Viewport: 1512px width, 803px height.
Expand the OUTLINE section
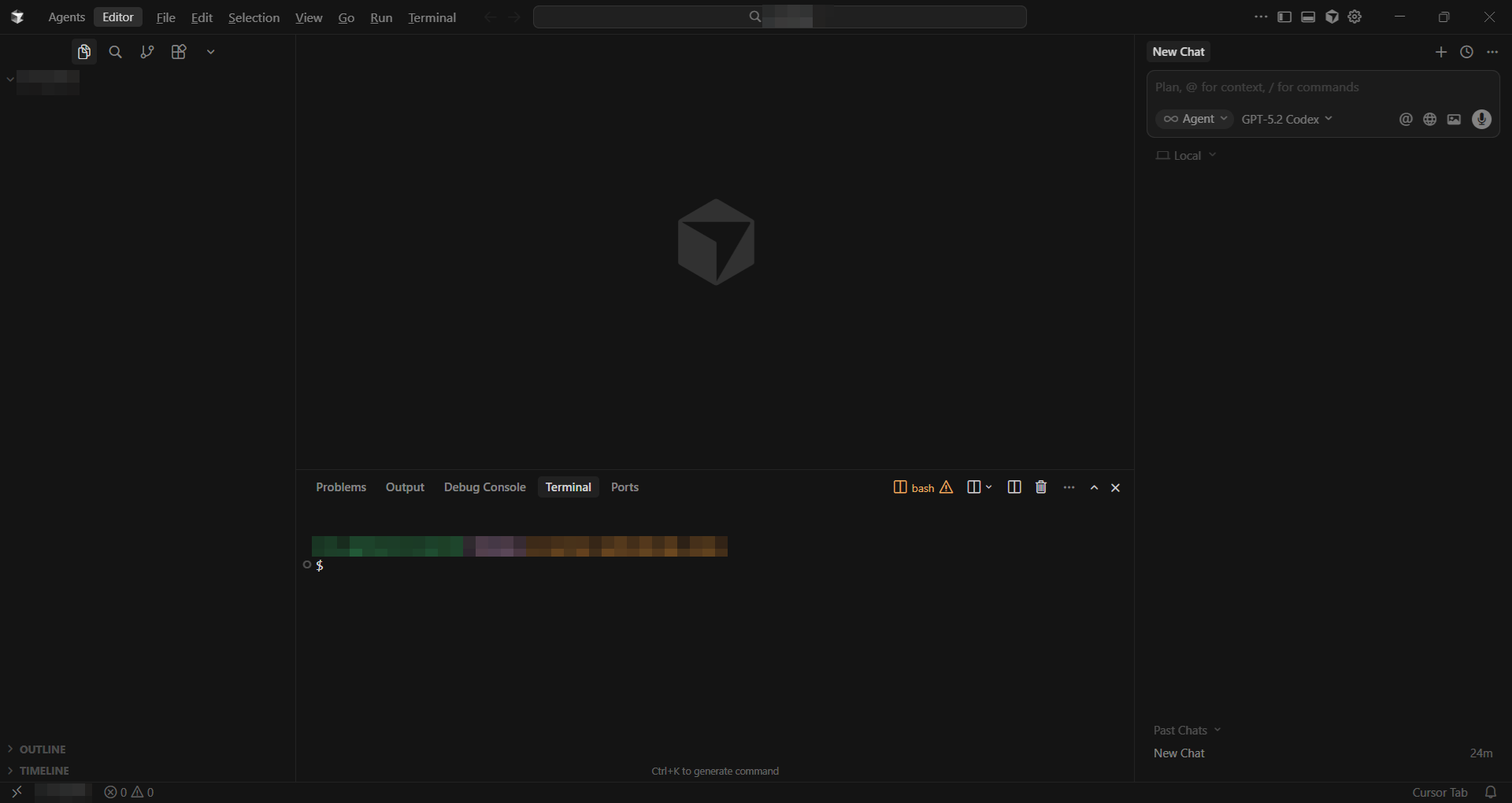[43, 749]
